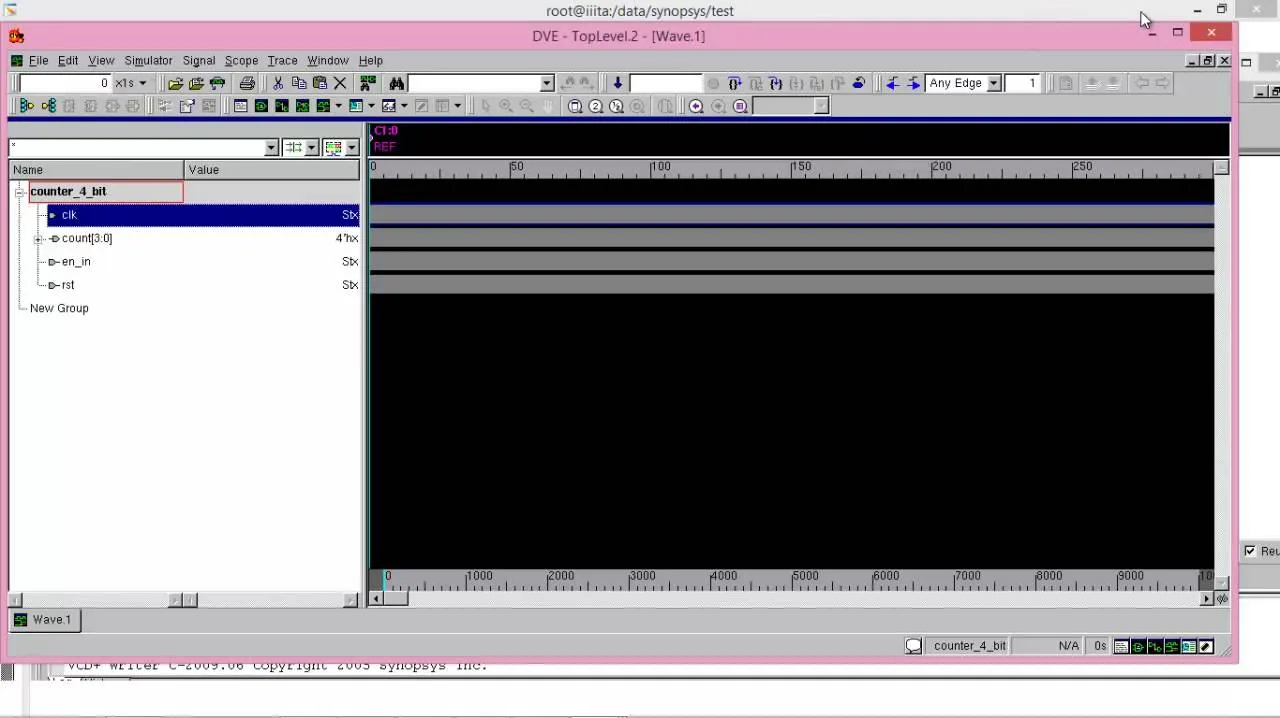1280x718 pixels.
Task: Select the New Group entry
Action: pos(59,308)
